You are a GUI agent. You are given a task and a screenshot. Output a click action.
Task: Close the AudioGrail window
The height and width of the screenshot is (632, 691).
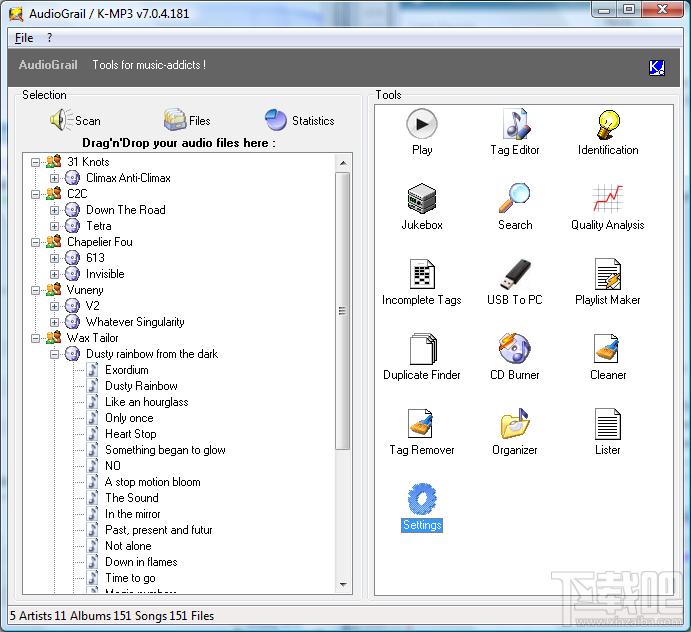point(662,10)
